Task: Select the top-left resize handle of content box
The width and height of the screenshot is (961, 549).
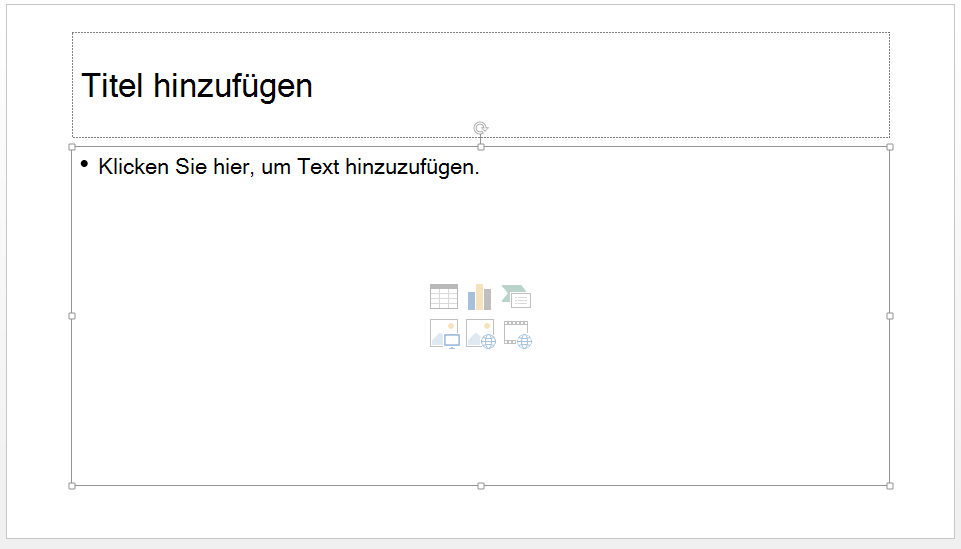Action: (x=72, y=147)
